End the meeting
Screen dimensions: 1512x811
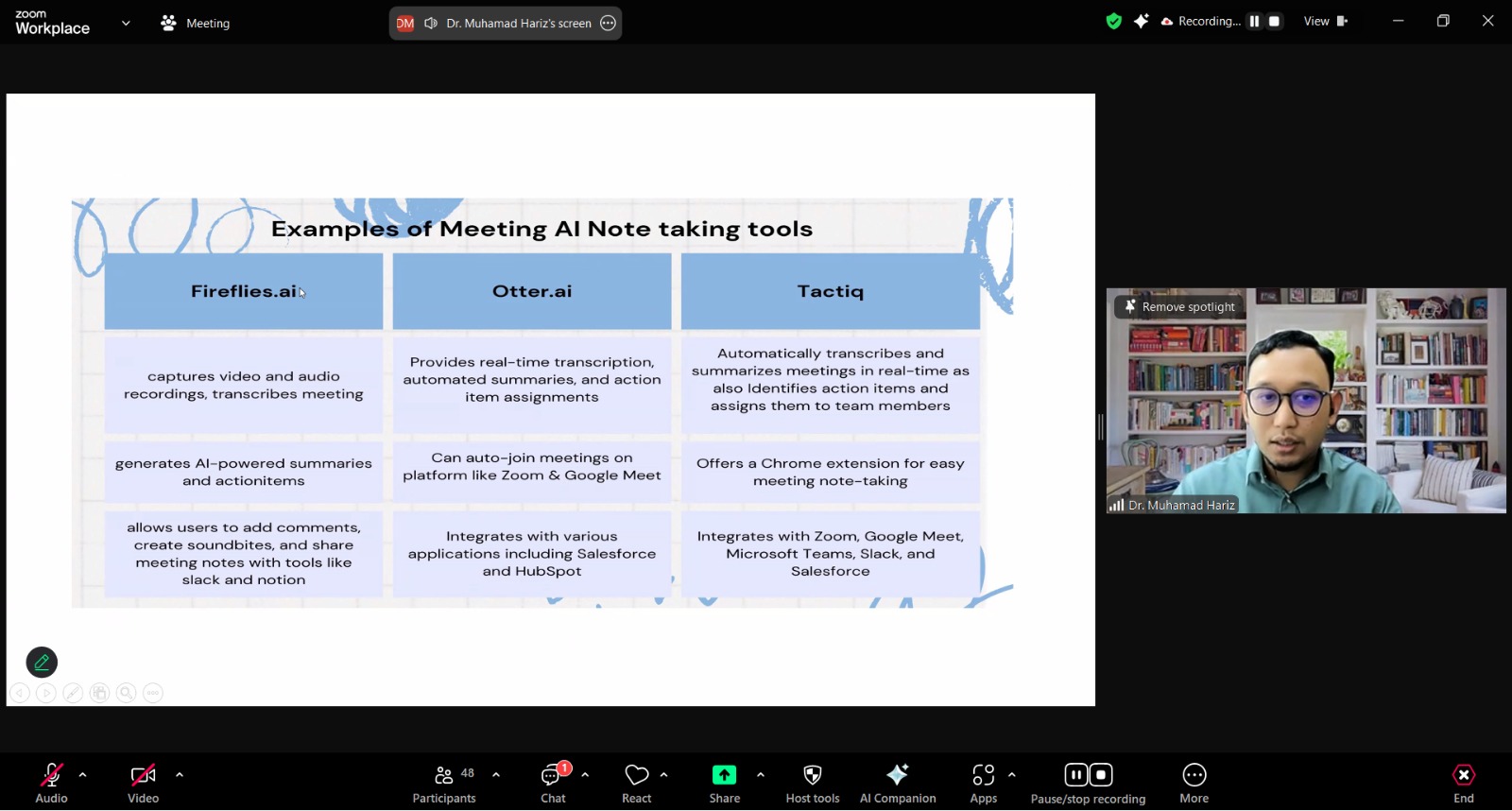1464,783
